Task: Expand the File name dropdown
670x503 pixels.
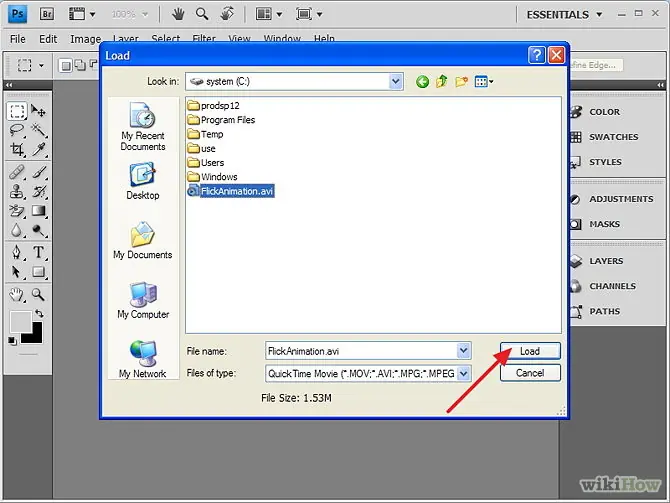Action: [464, 351]
